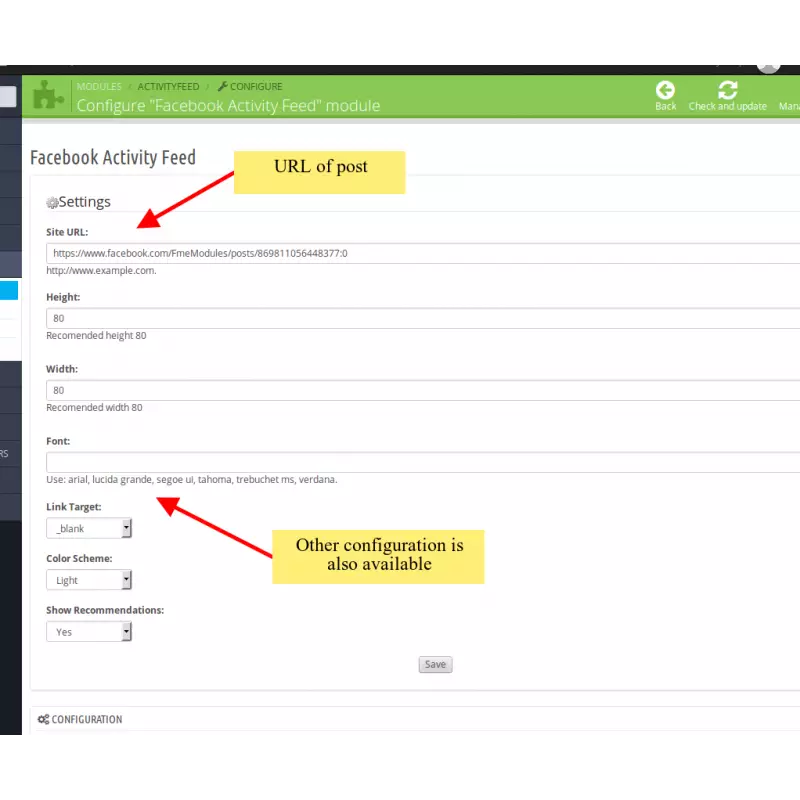Open the ActivityFeed breadcrumb link

coord(168,86)
